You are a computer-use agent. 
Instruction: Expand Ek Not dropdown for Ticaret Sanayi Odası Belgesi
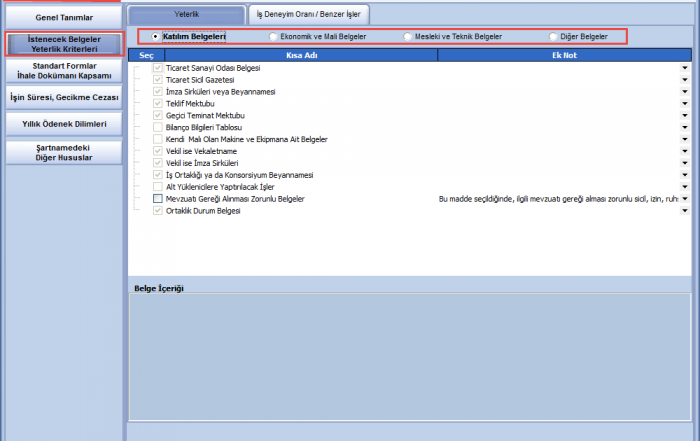click(x=685, y=68)
